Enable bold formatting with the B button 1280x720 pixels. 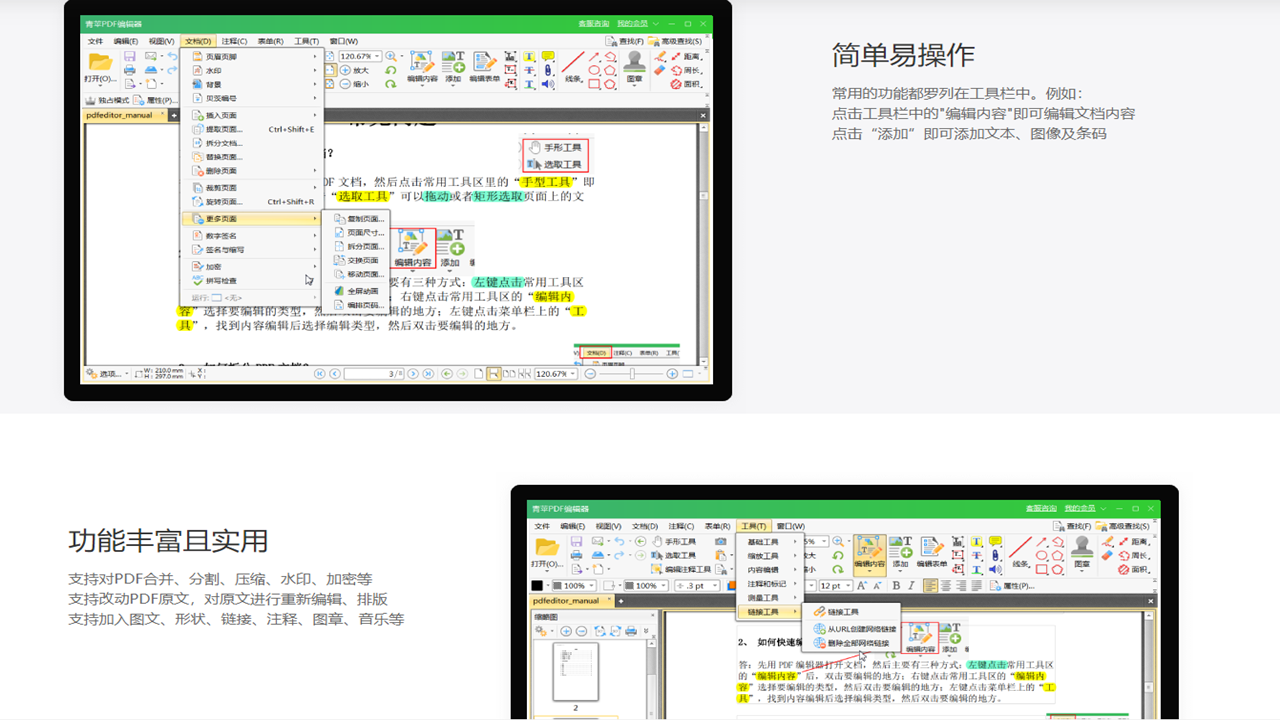pos(896,585)
